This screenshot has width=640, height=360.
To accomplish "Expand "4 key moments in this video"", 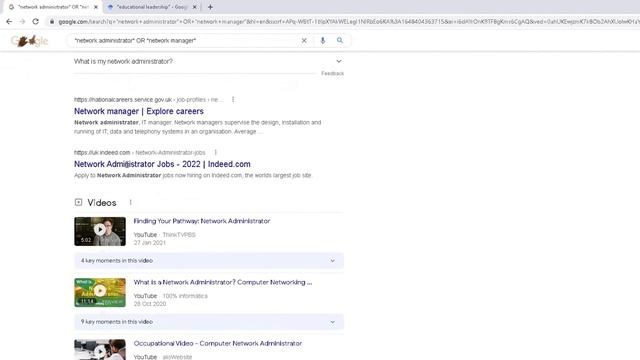I will click(x=209, y=260).
